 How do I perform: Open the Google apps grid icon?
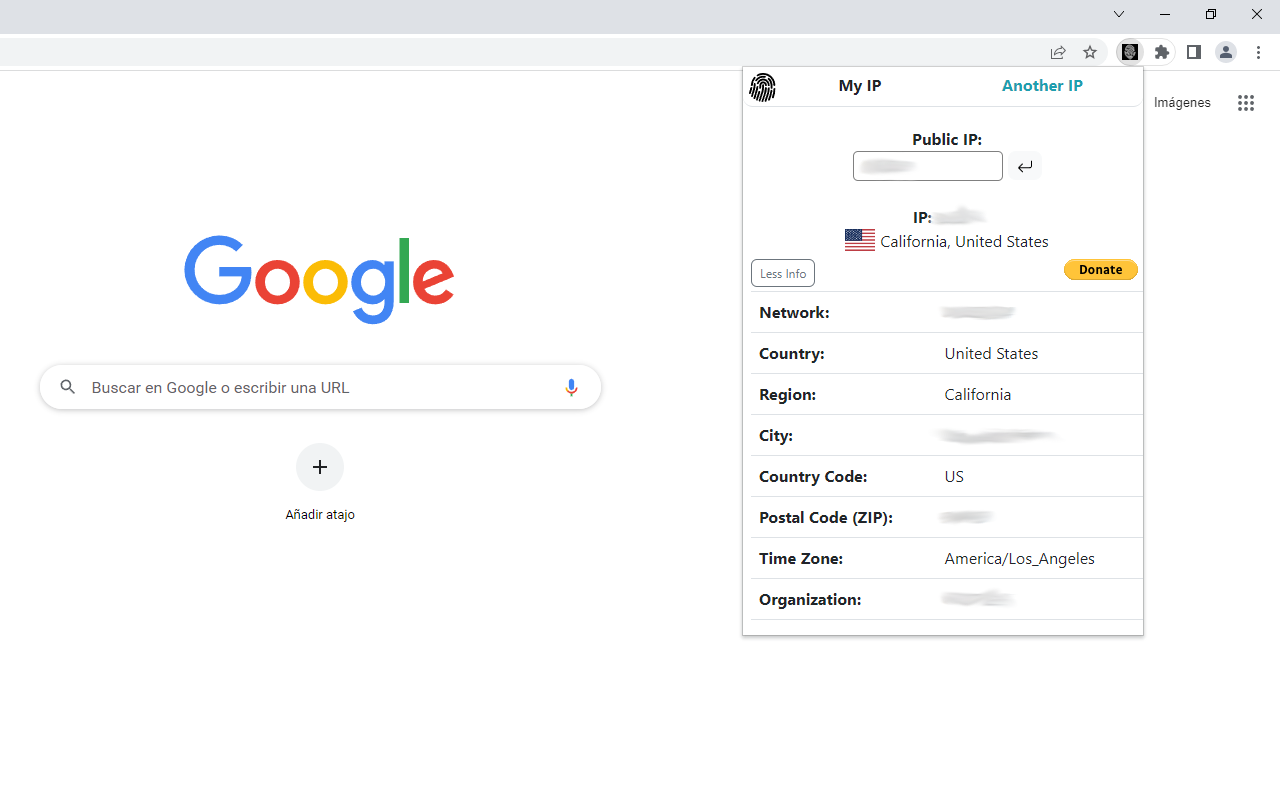tap(1246, 102)
